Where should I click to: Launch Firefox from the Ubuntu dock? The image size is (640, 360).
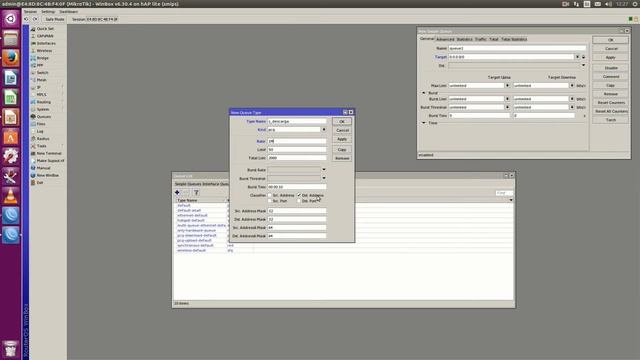[11, 58]
